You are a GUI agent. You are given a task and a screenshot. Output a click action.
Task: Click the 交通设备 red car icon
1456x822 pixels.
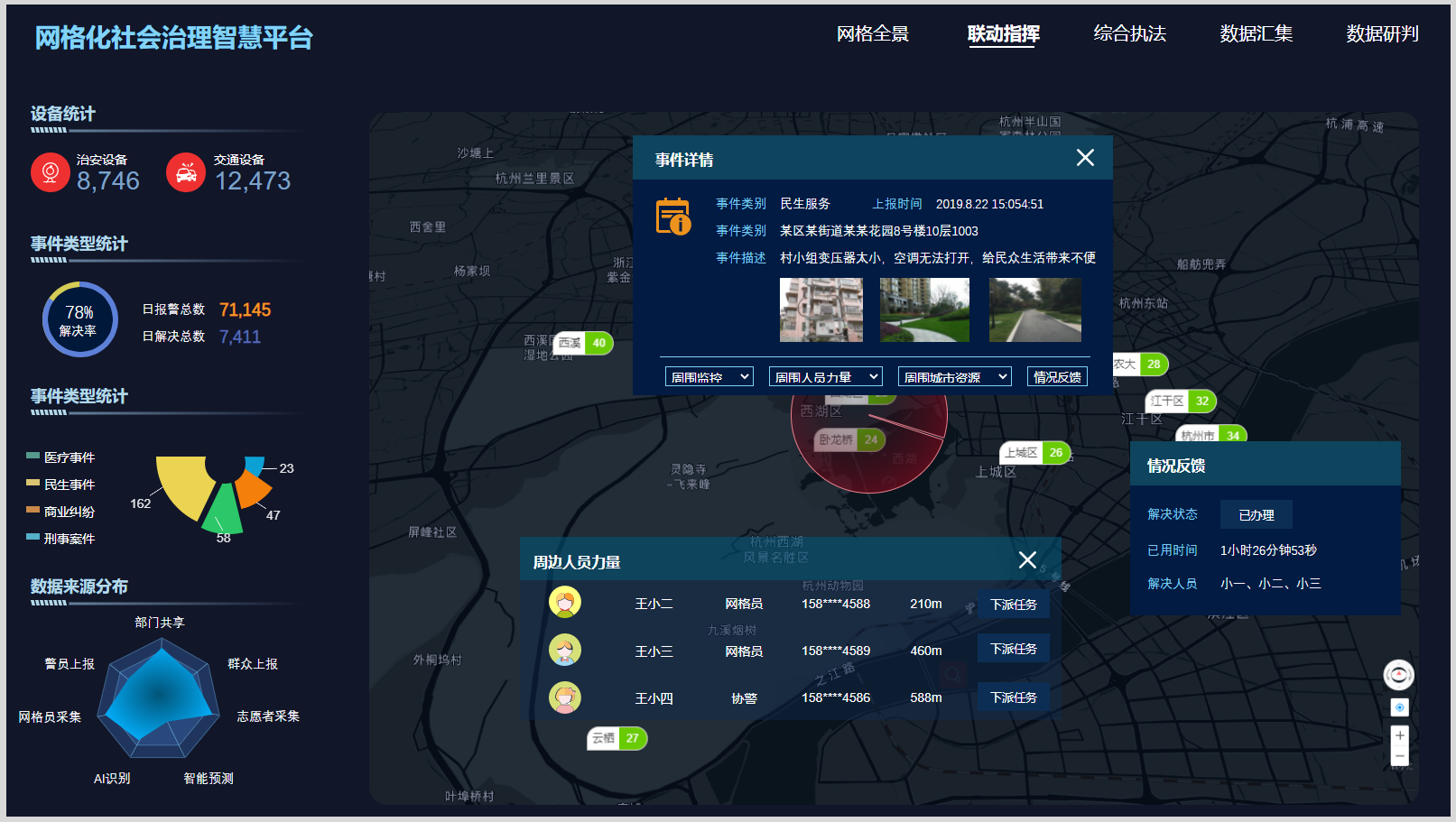(x=186, y=171)
